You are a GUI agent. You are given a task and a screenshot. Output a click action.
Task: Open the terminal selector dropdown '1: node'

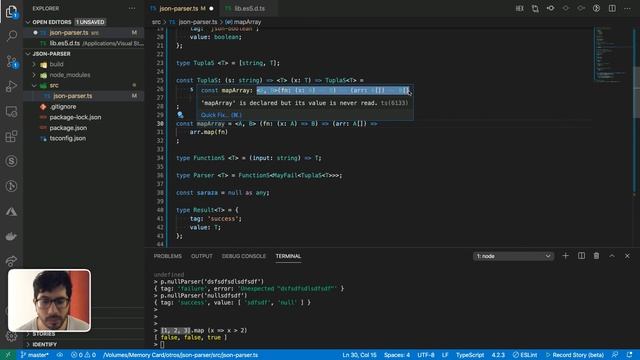(513, 256)
